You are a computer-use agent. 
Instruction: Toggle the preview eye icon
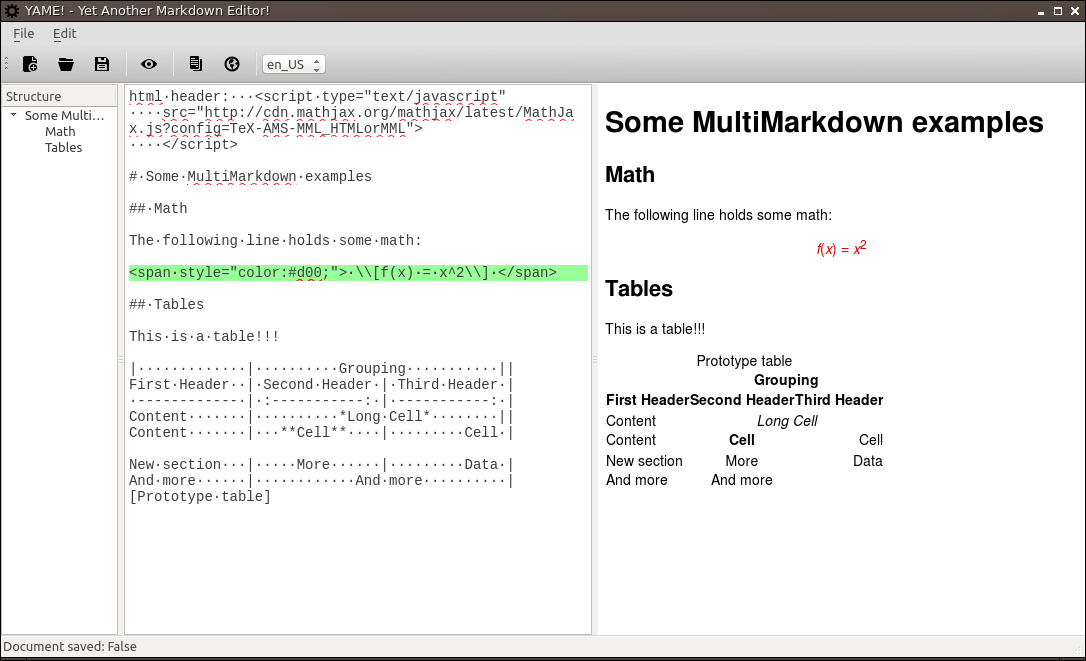coord(149,64)
